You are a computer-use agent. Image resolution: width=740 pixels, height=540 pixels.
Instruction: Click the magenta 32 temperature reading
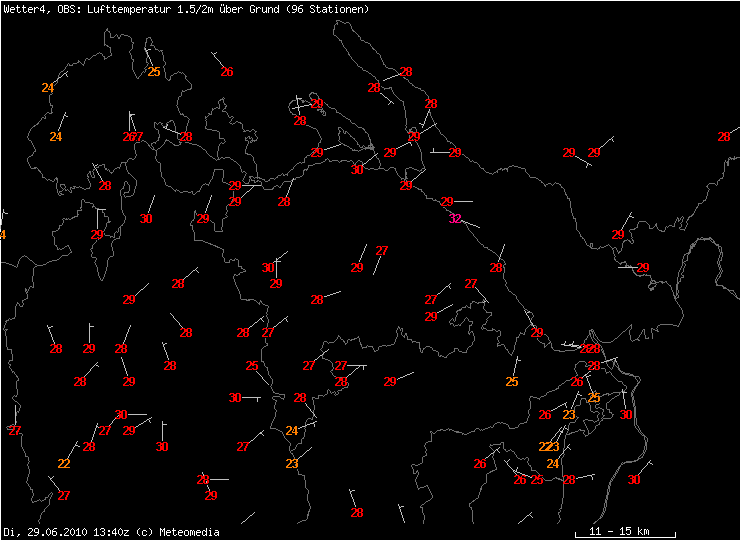455,219
